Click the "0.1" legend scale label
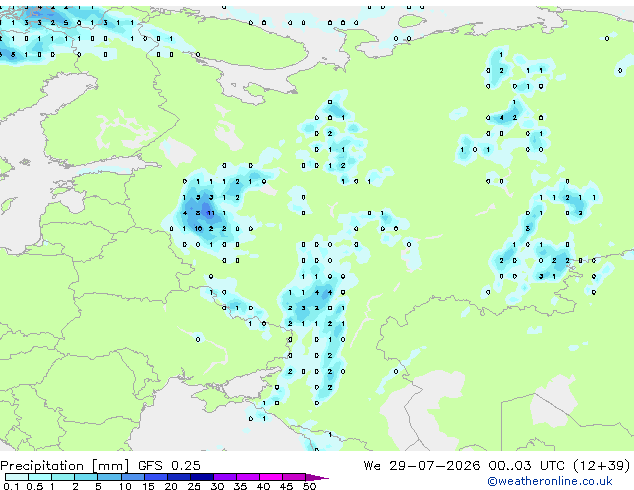634x490 pixels. coord(11,486)
